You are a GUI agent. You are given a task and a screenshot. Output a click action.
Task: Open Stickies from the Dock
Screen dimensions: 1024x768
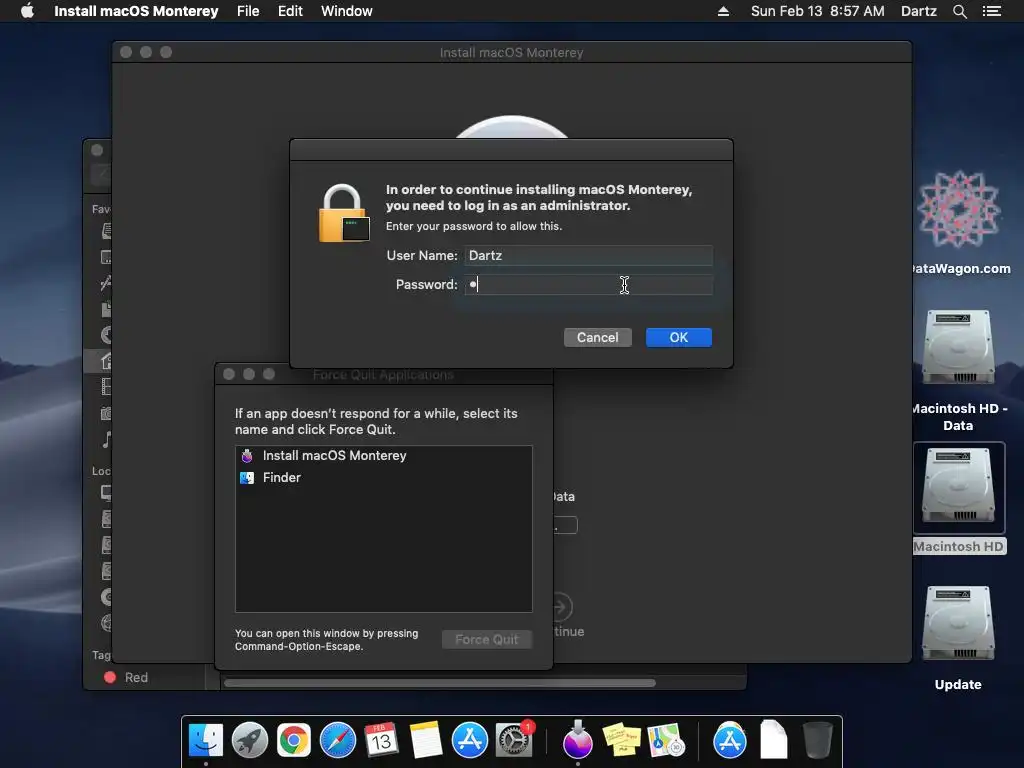pos(621,740)
